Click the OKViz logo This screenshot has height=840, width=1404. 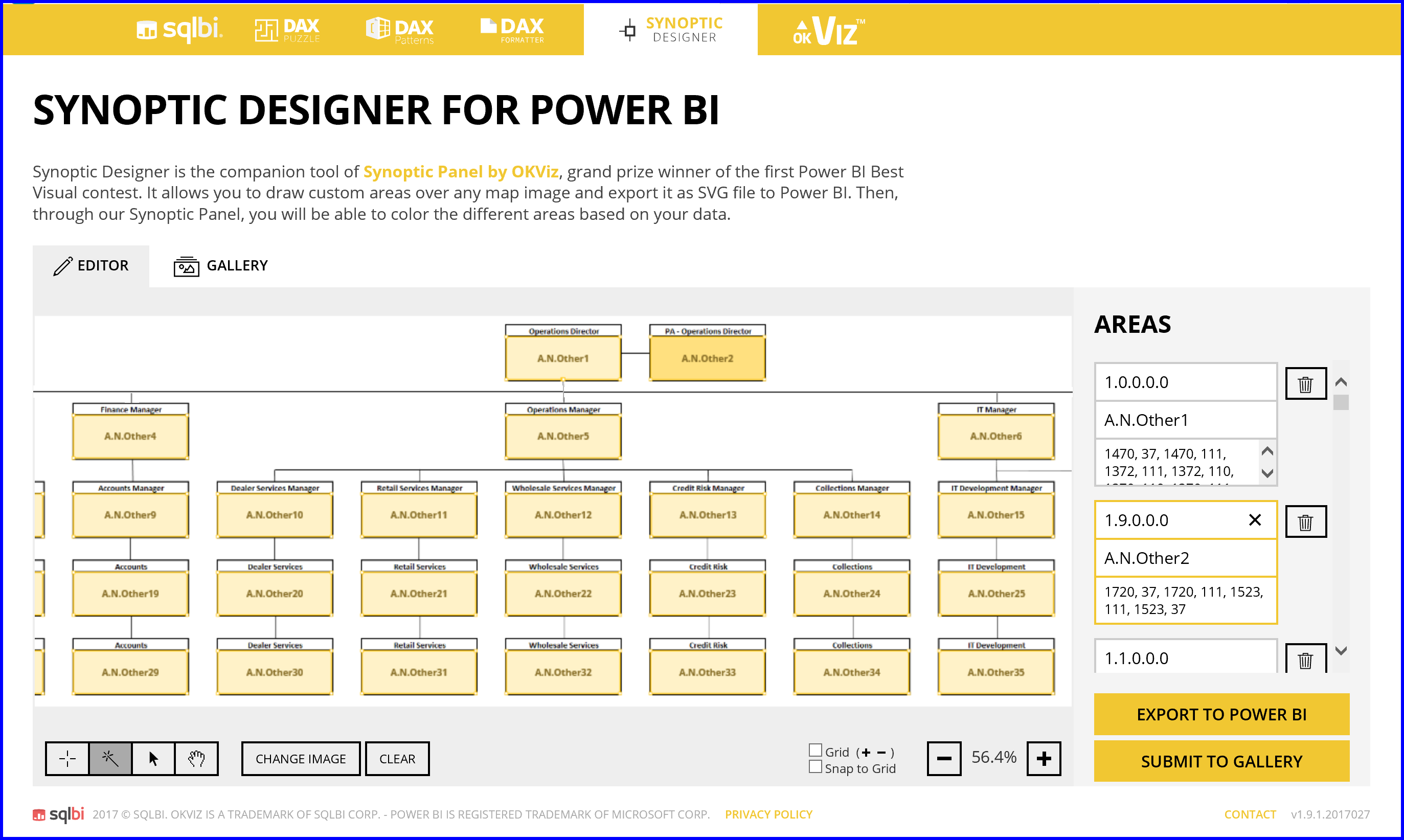[827, 30]
